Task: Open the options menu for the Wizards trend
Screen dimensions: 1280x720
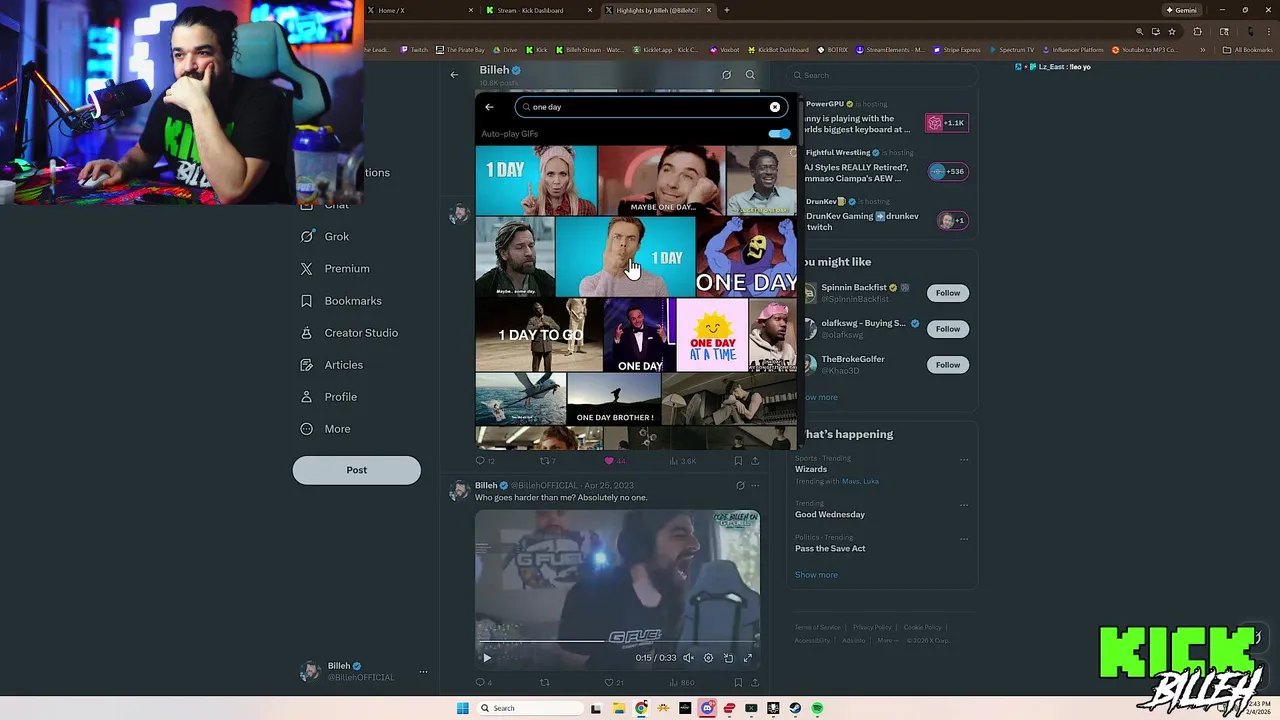Action: coord(964,460)
